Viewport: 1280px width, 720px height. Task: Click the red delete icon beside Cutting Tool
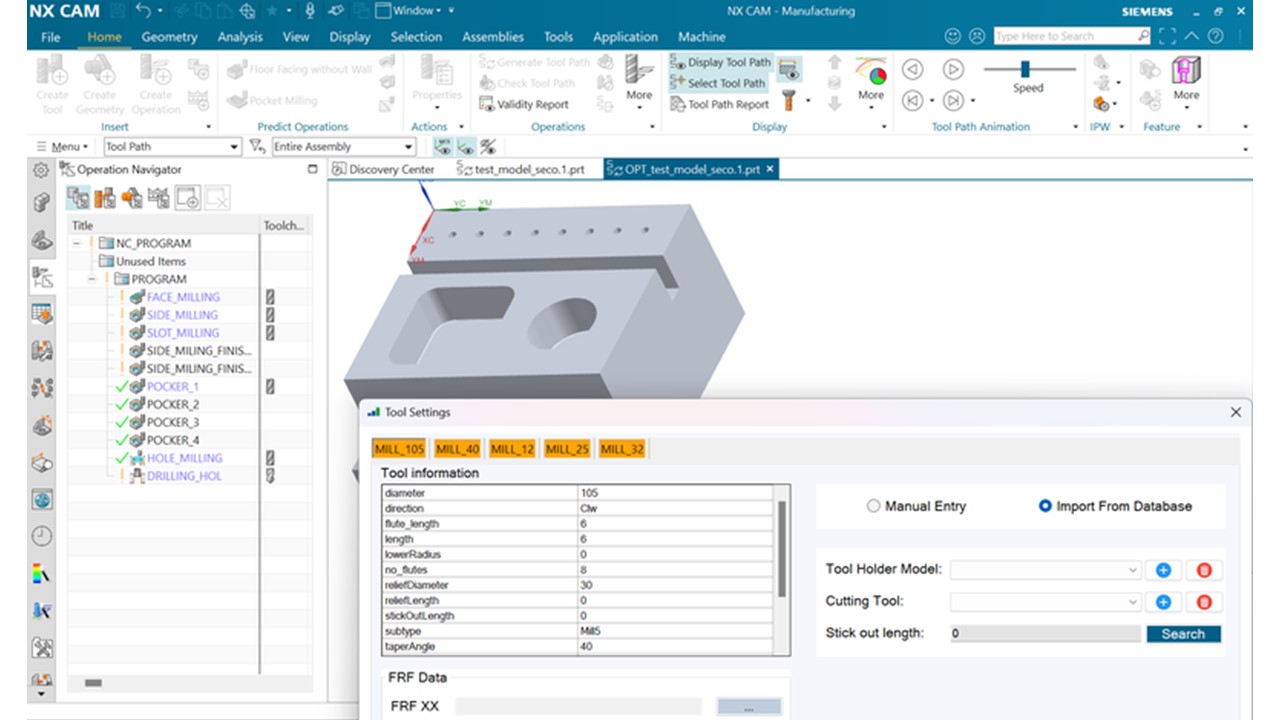click(x=1203, y=601)
